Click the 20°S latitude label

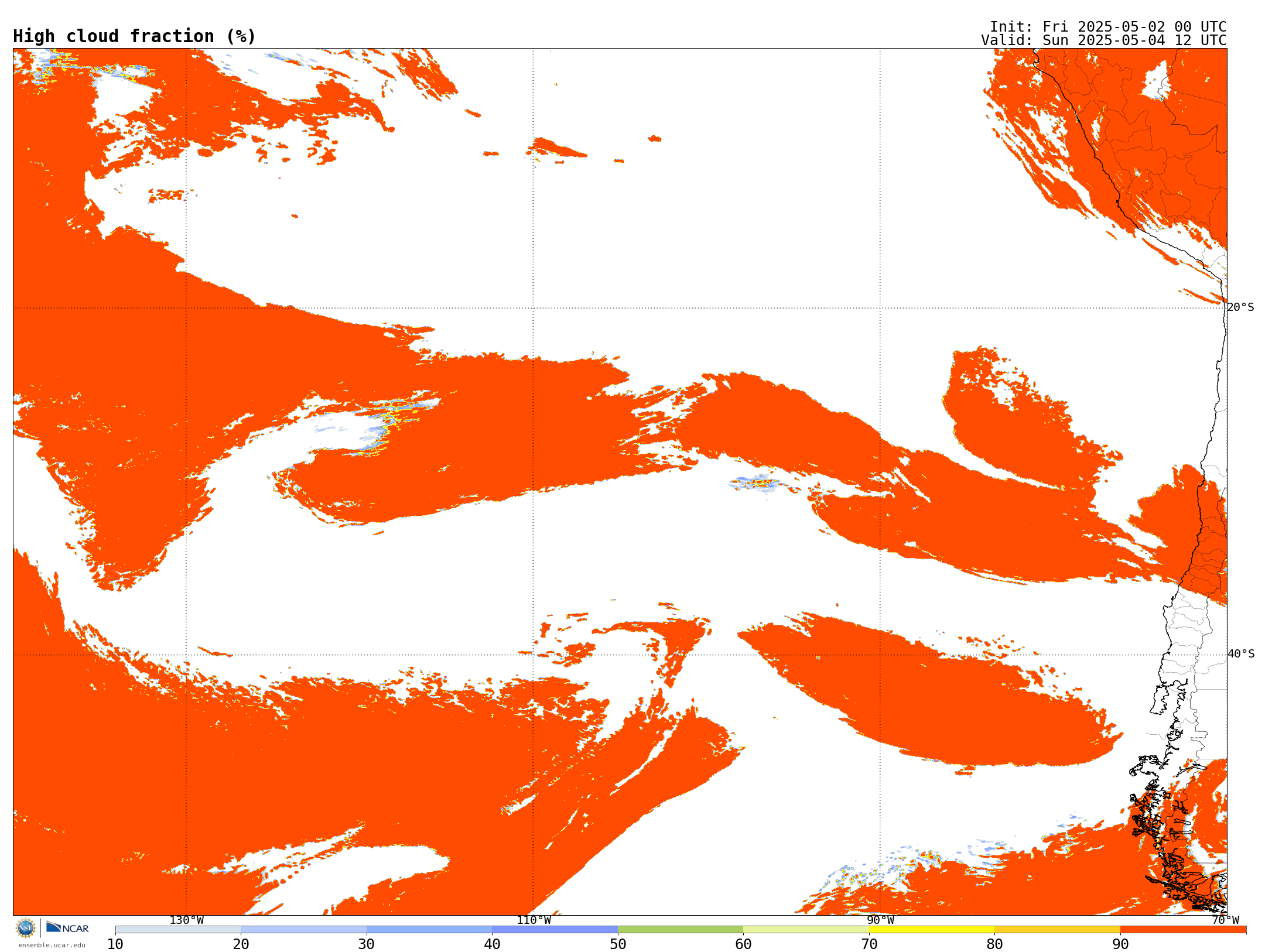(x=1241, y=307)
